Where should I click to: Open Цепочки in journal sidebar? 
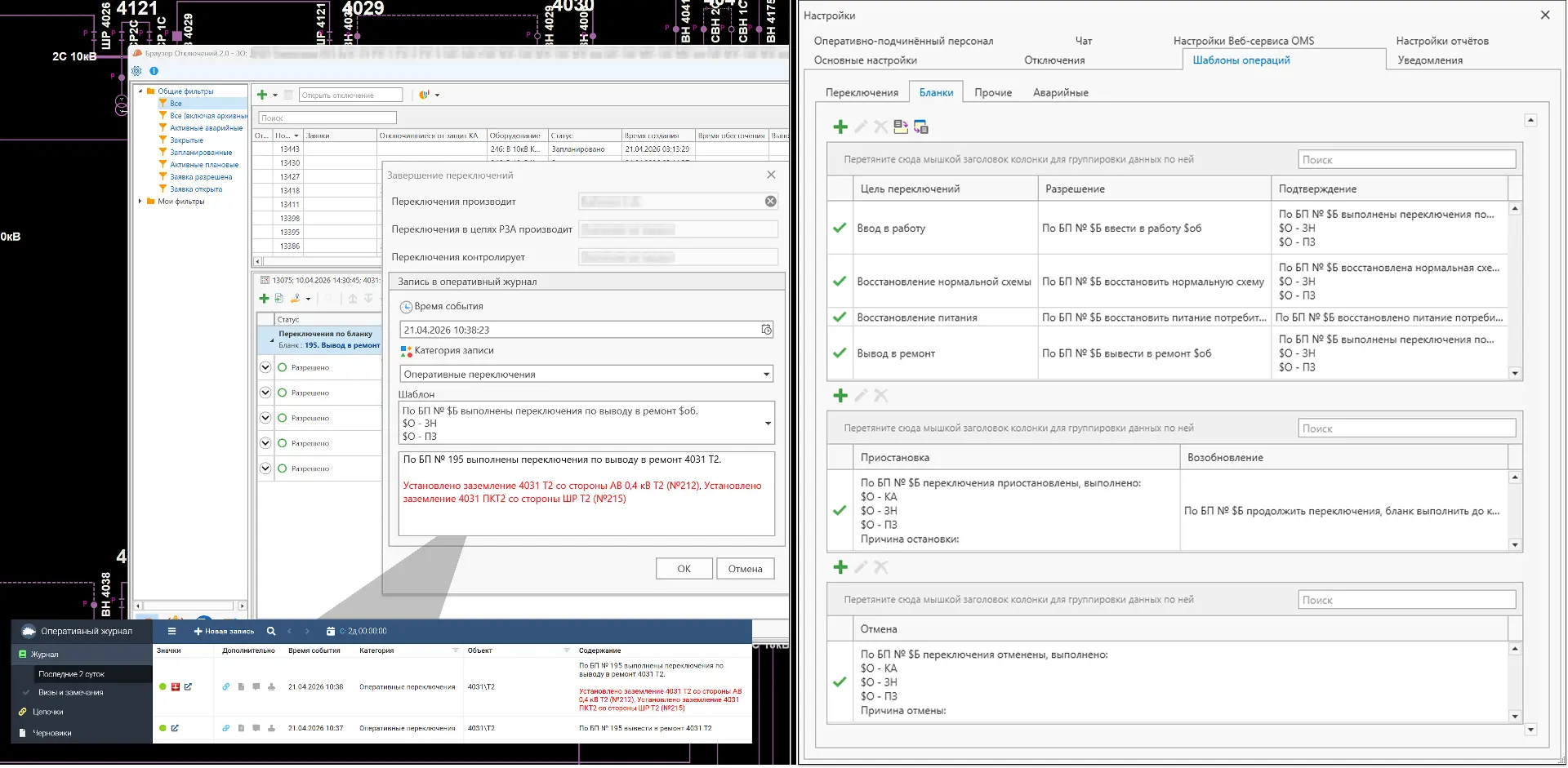tap(48, 712)
